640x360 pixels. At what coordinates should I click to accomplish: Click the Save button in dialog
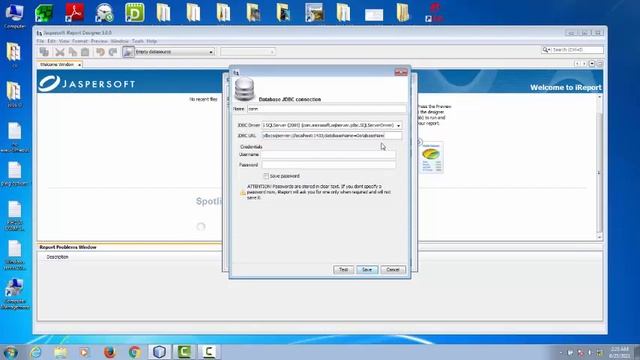(367, 270)
